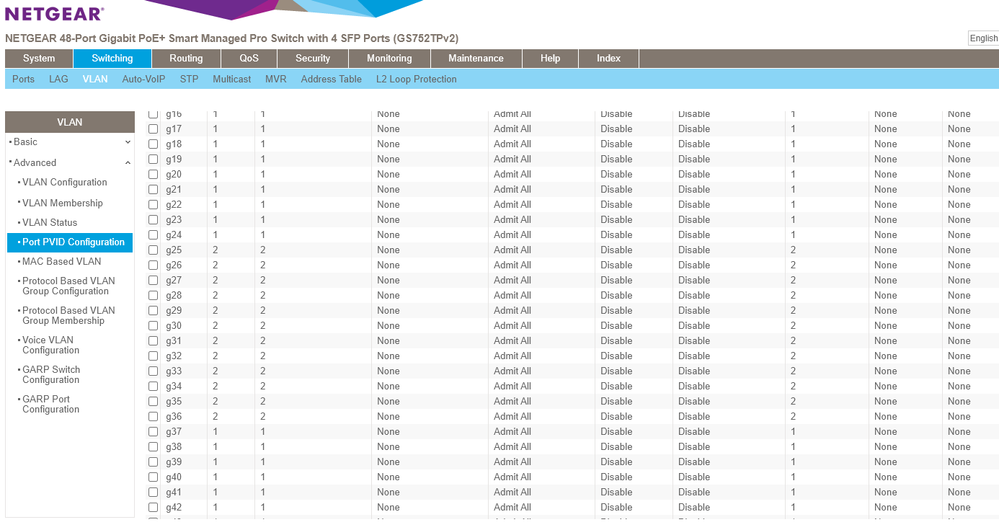Select checkbox for port g17
Screen dimensions: 999x523
pos(153,129)
